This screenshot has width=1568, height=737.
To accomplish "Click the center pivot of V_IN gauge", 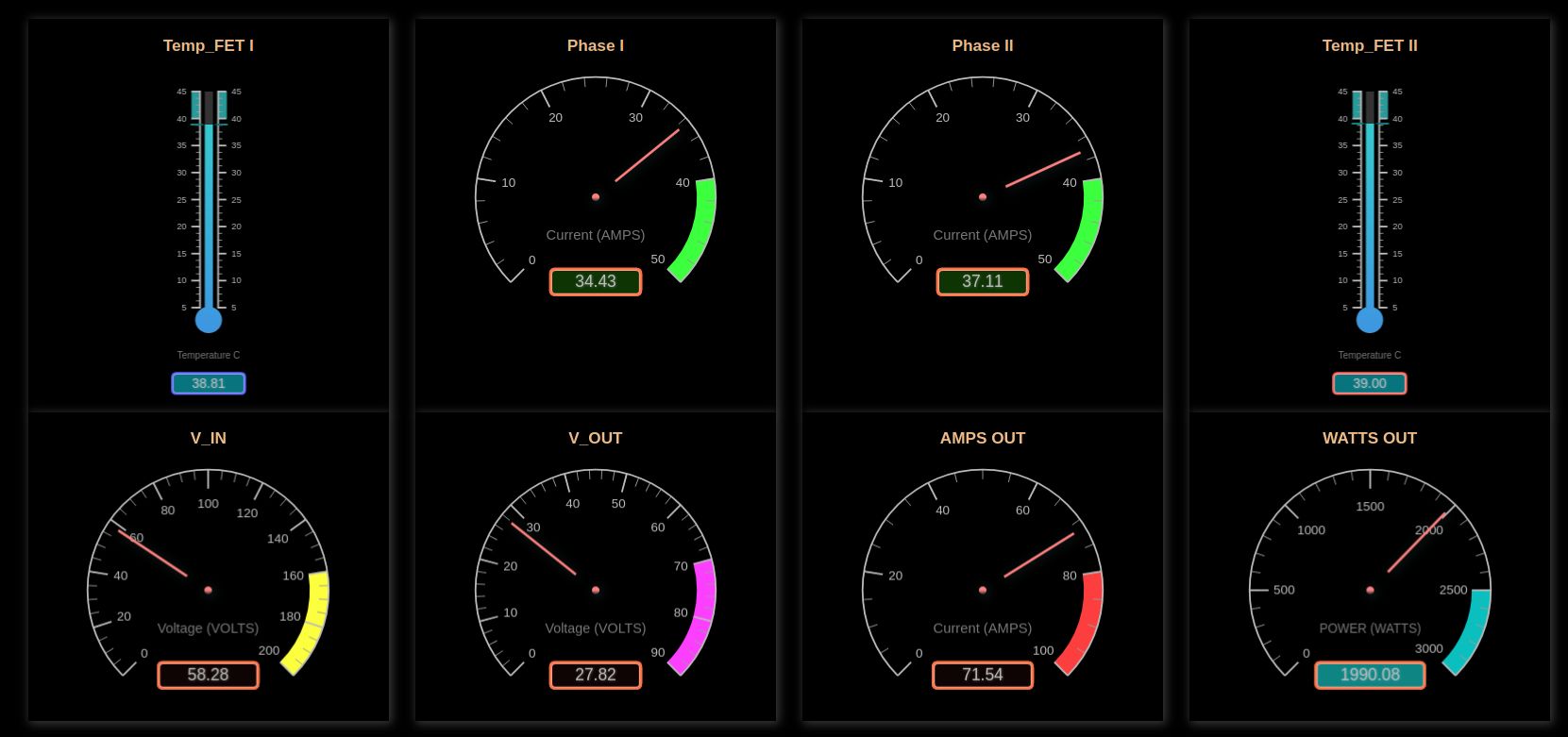I will 209,590.
